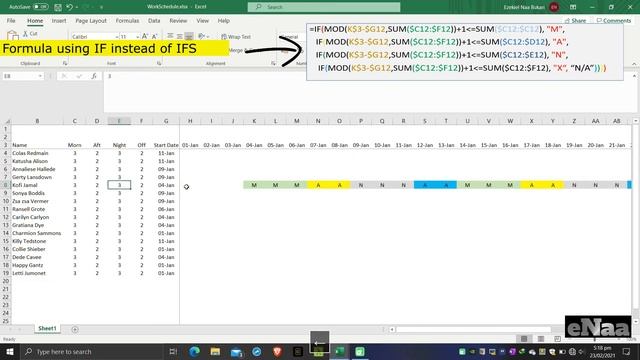Click the Share button
The image size is (640, 360).
tap(576, 20)
